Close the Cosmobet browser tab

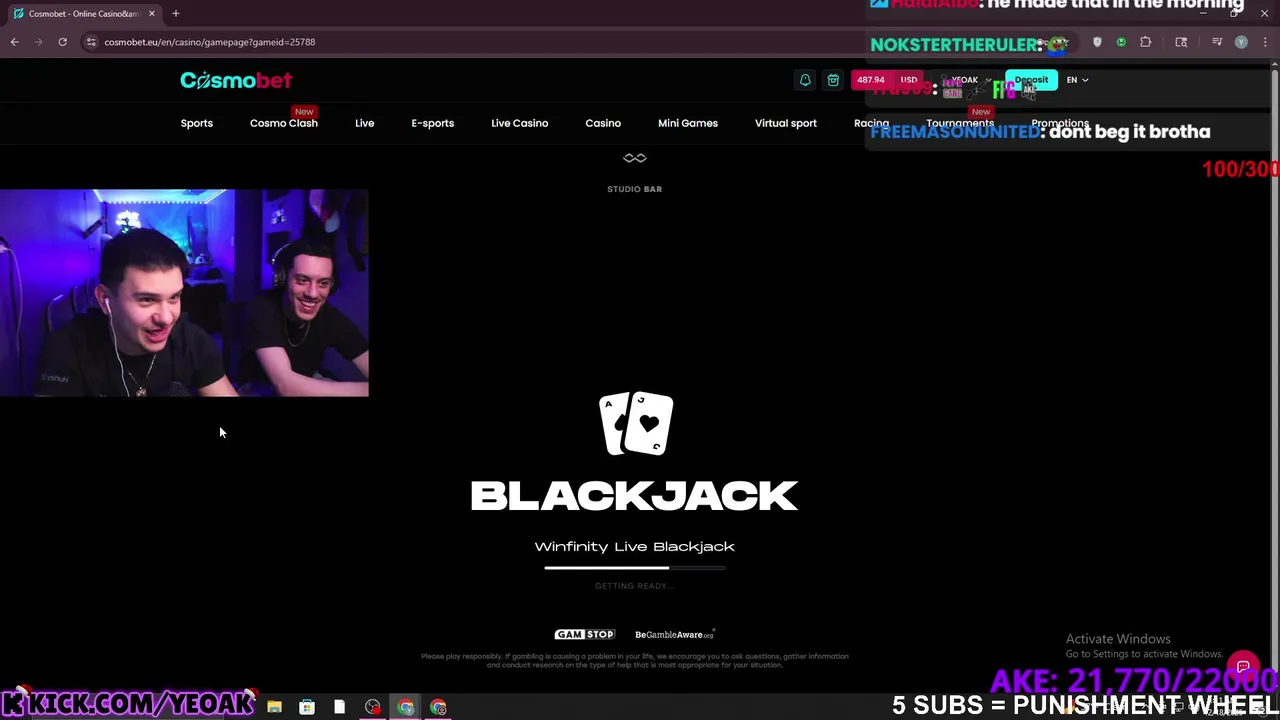coord(152,13)
